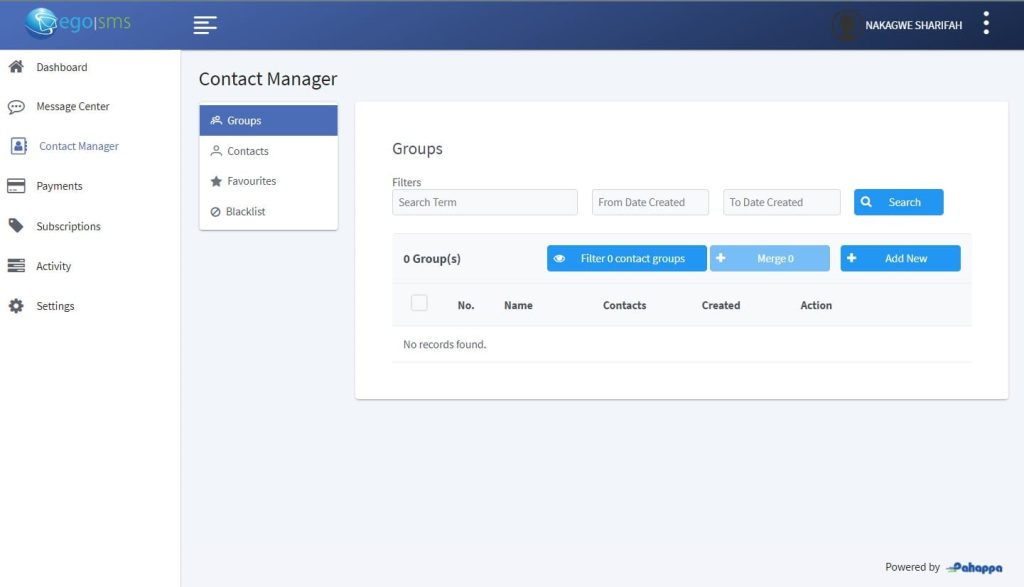Click the Settings gear icon
This screenshot has width=1024, height=587.
coord(16,306)
